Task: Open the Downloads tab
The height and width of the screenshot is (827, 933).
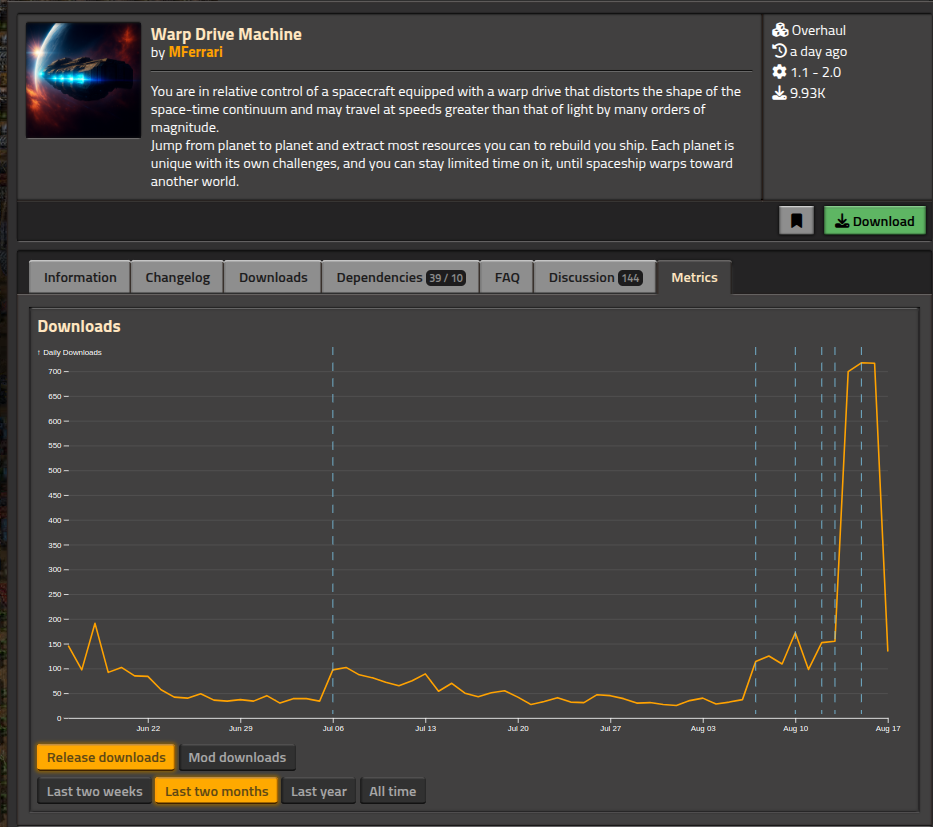Action: click(273, 277)
